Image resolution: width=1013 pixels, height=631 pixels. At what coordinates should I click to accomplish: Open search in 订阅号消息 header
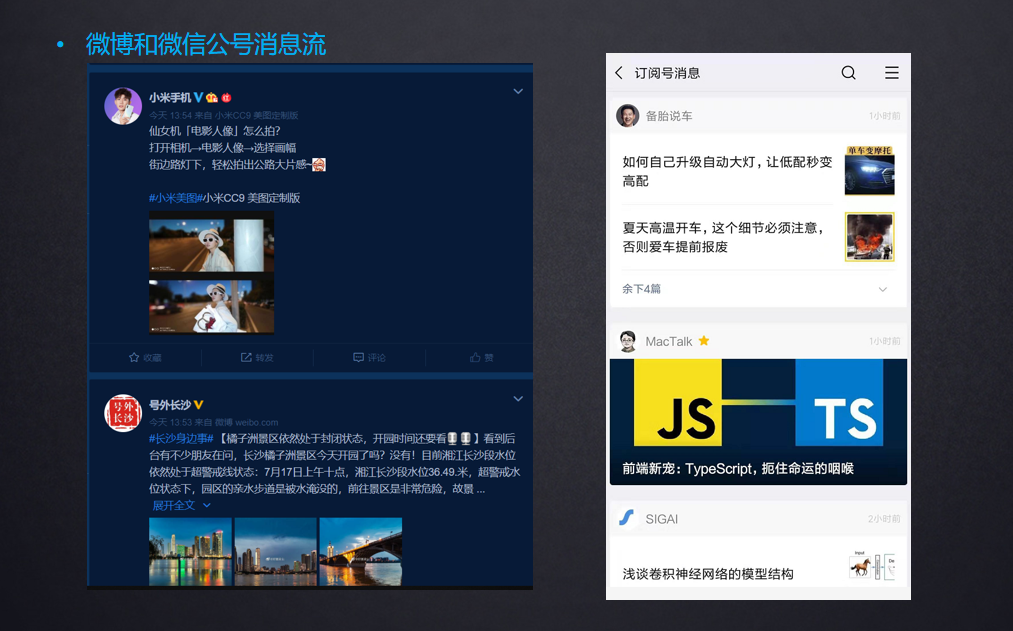click(x=848, y=73)
